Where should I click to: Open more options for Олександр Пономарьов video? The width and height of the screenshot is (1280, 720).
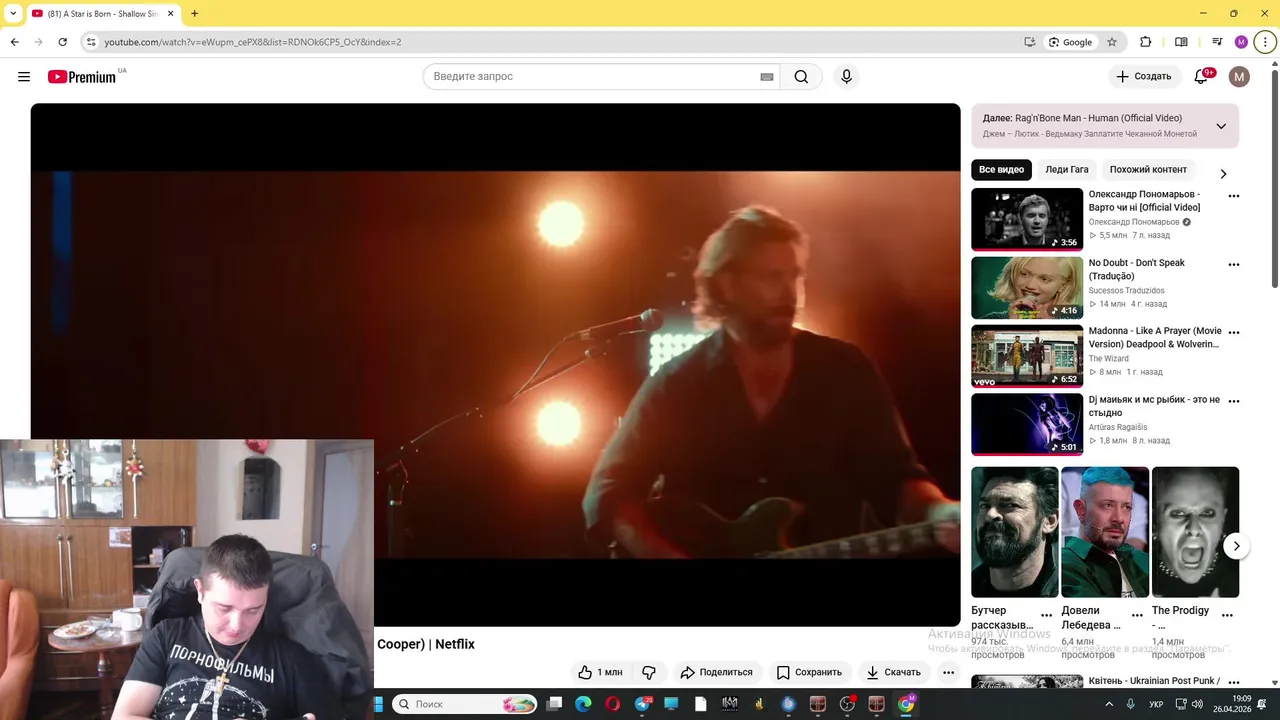[x=1233, y=196]
